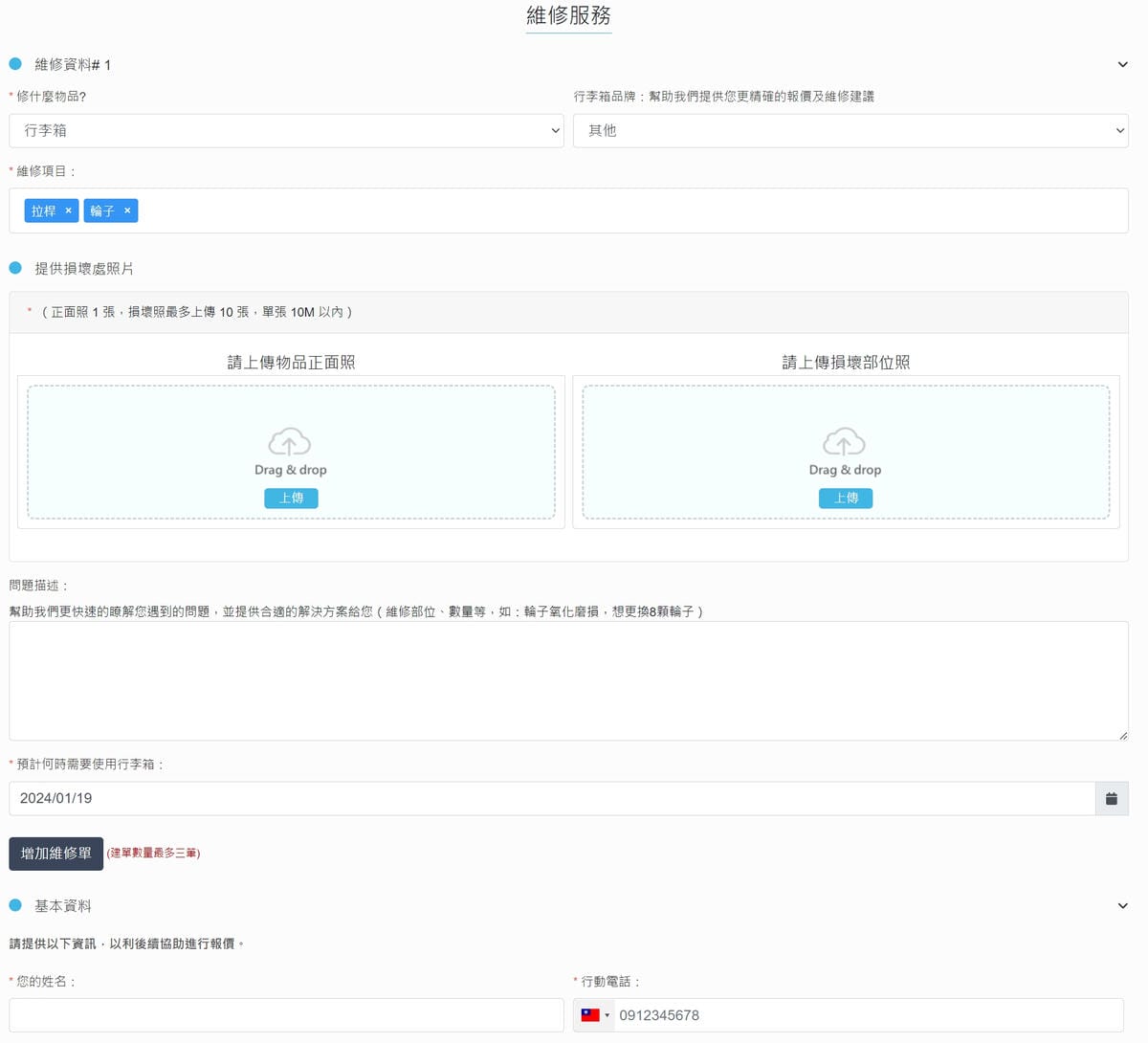The width and height of the screenshot is (1148, 1043).
Task: Click the 拉桿 tag label
Action: click(44, 211)
